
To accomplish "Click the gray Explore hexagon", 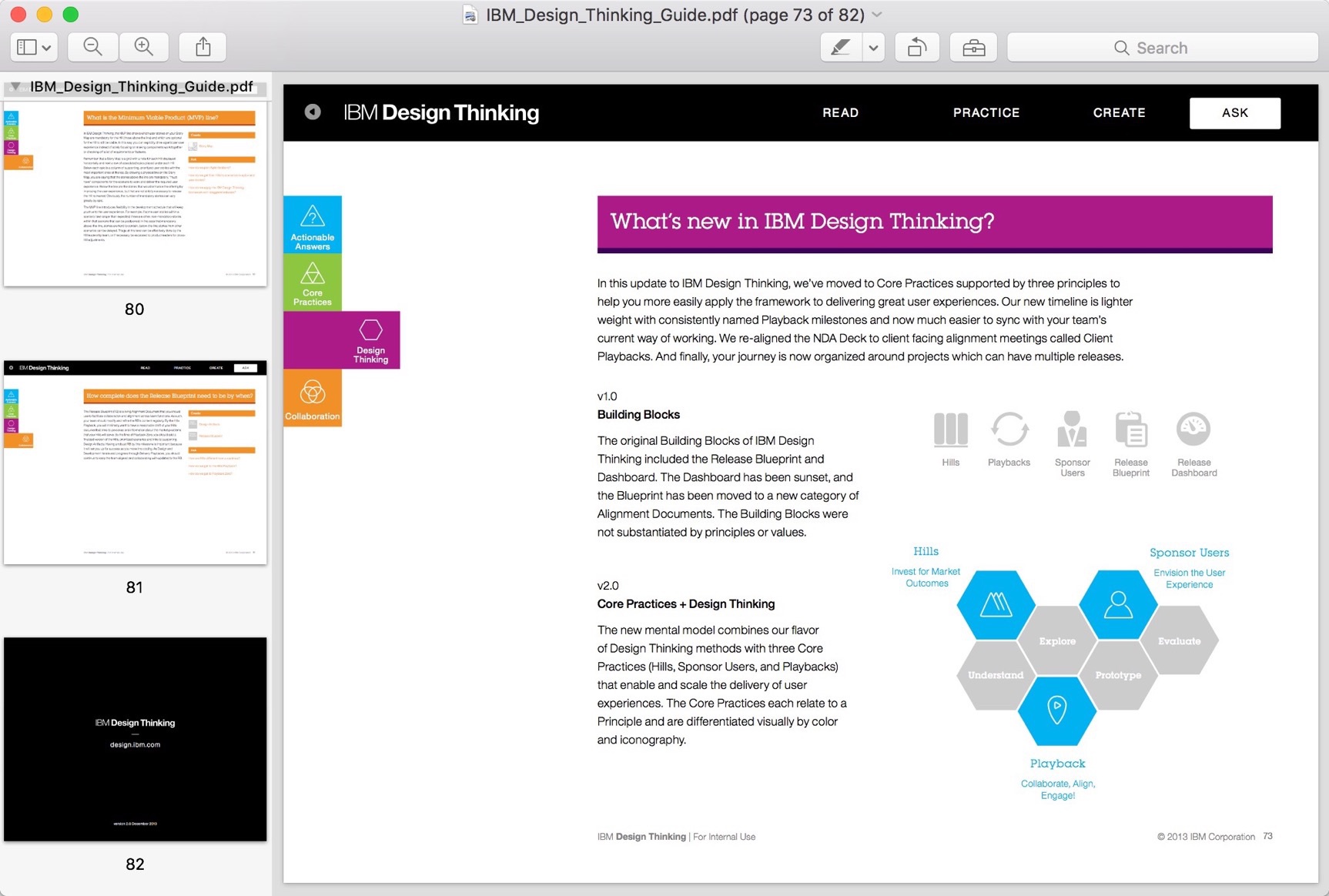I will pyautogui.click(x=1057, y=640).
